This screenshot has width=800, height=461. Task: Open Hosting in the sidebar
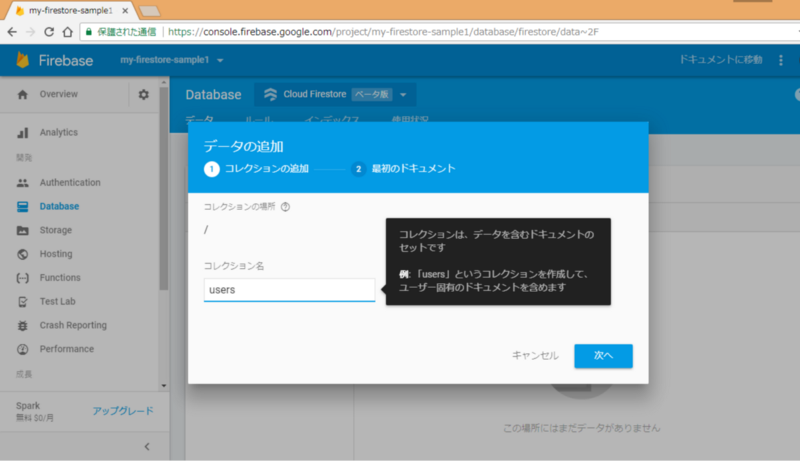(56, 254)
